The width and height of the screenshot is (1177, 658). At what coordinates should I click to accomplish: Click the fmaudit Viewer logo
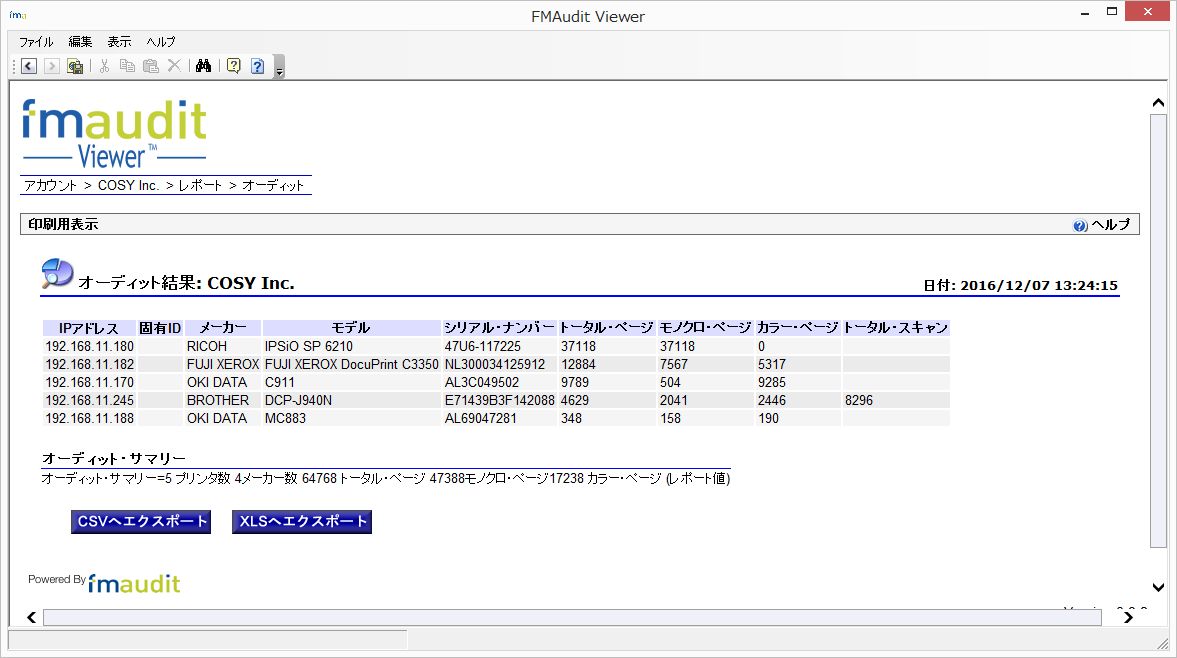(114, 134)
